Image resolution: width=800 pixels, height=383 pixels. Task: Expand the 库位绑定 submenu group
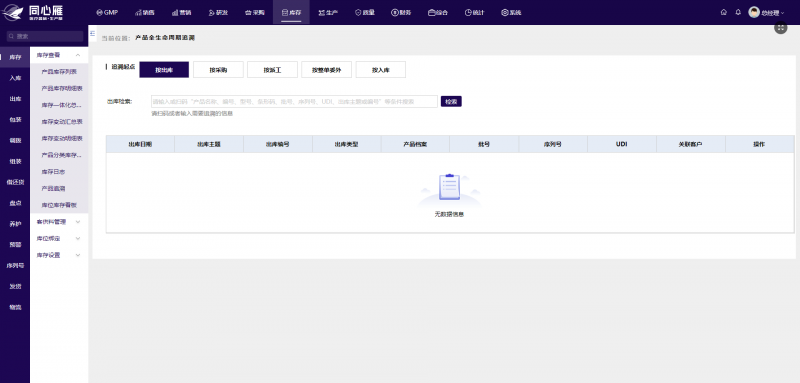[59, 238]
